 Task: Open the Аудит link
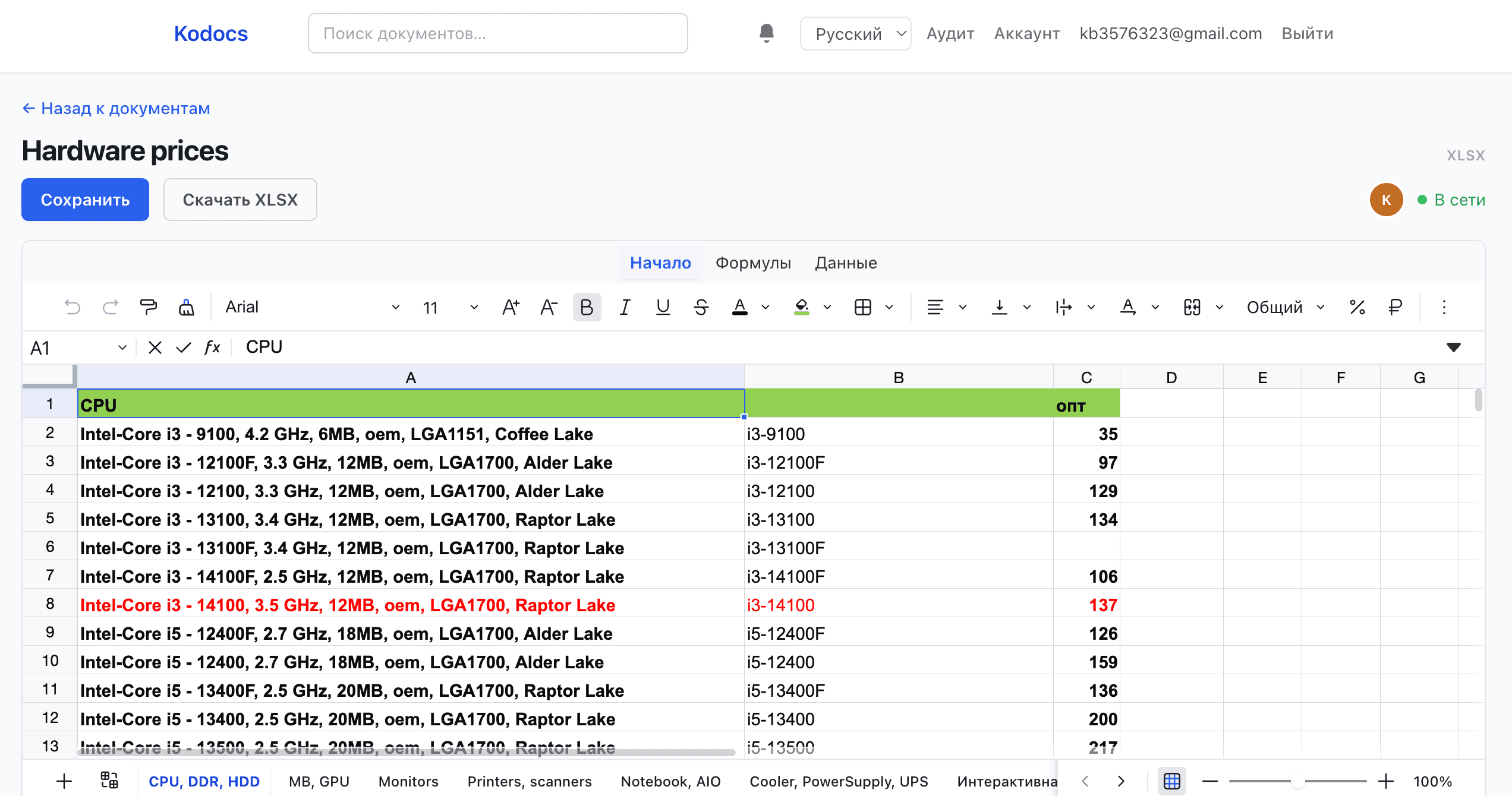950,33
